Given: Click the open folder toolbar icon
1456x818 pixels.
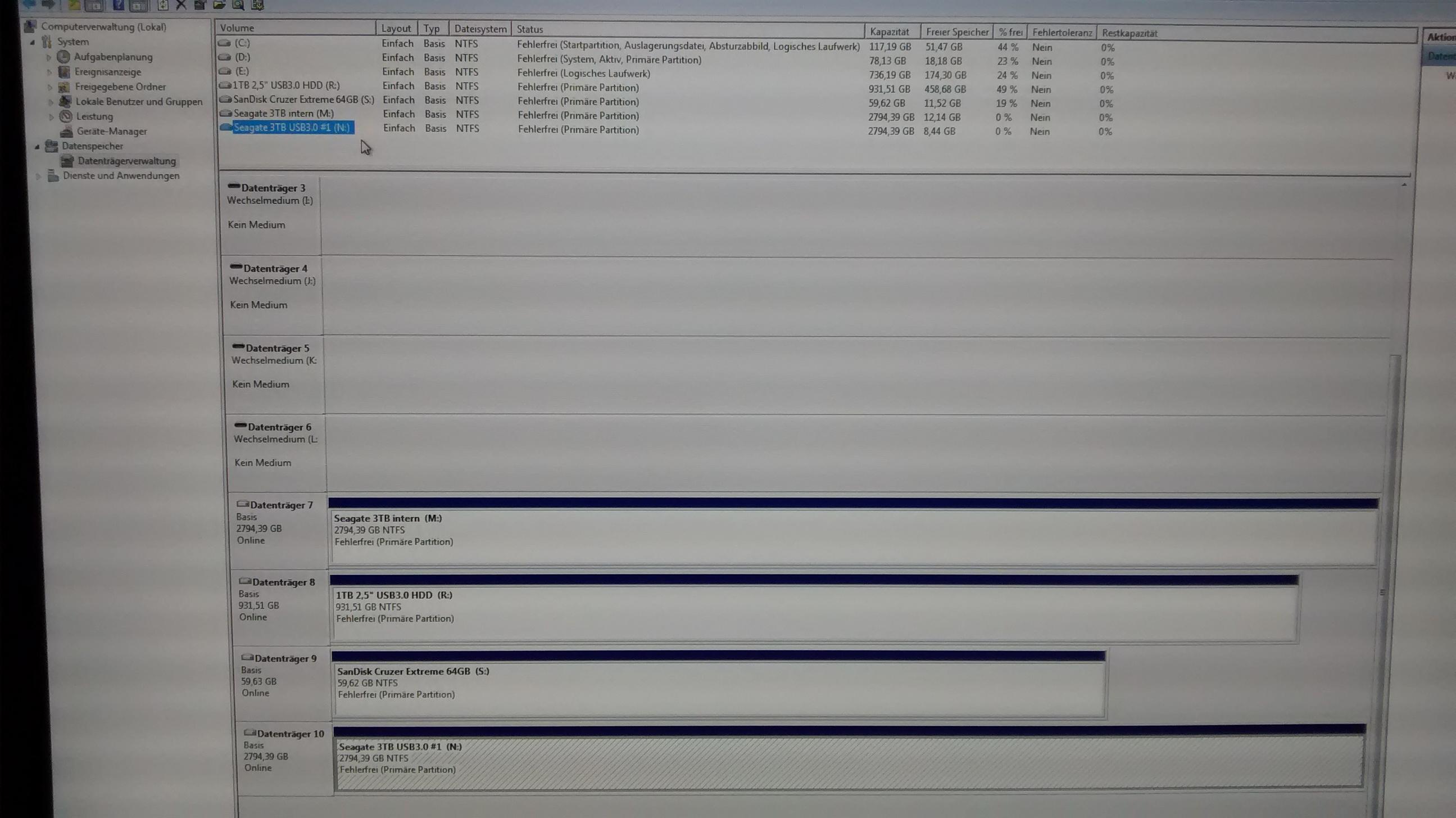Looking at the screenshot, I should (x=219, y=5).
